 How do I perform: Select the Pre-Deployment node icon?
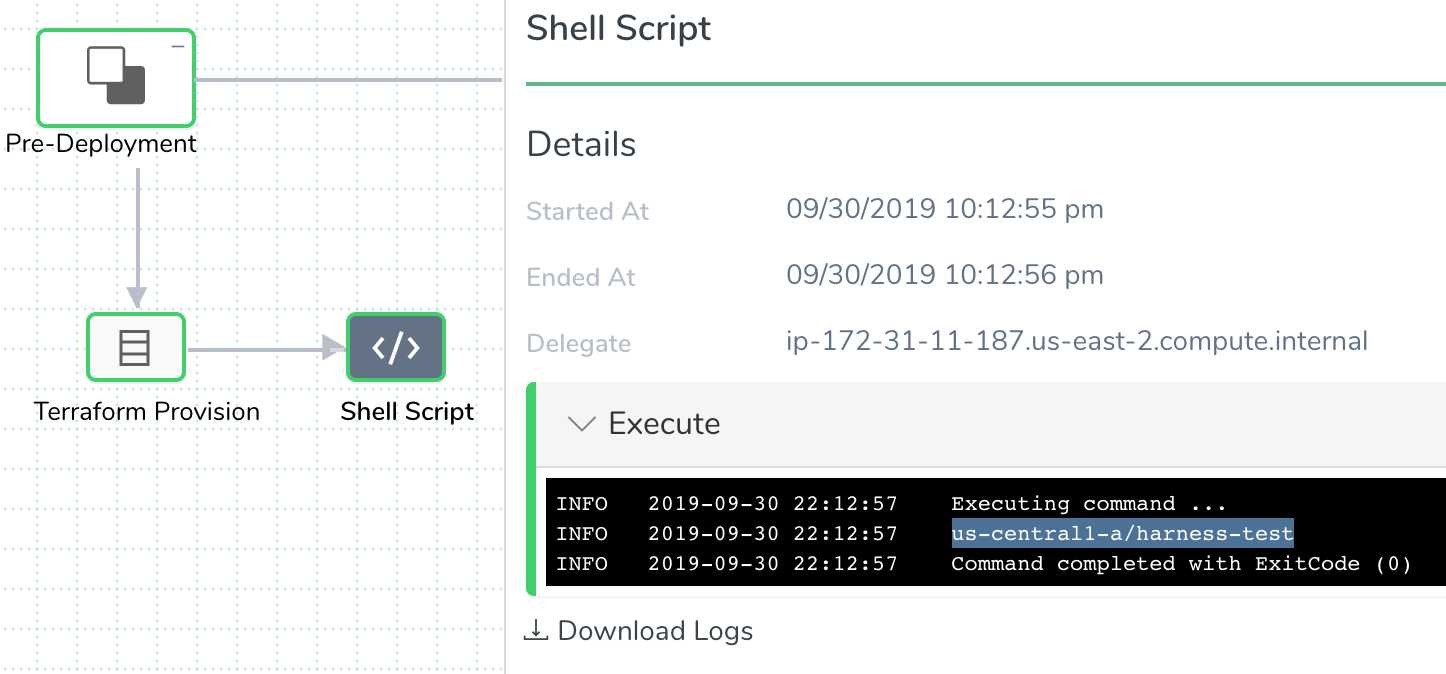pyautogui.click(x=116, y=75)
